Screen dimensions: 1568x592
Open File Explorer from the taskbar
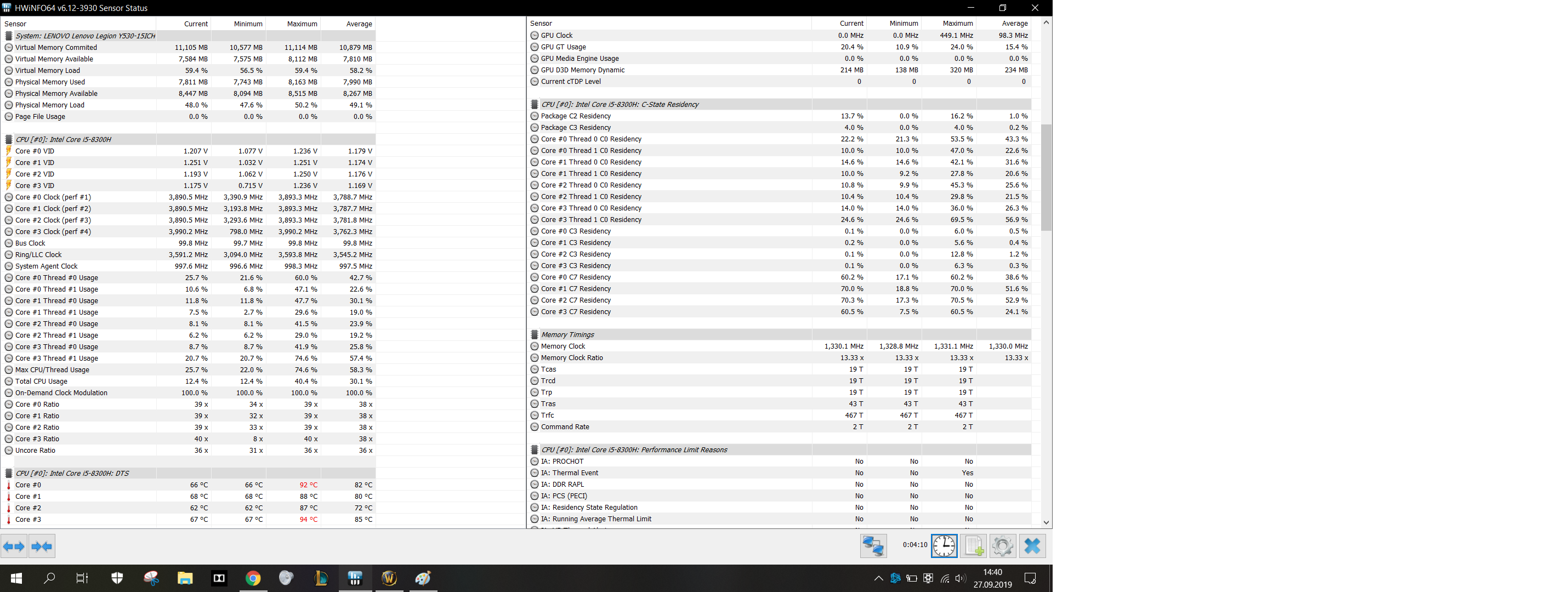tap(184, 578)
